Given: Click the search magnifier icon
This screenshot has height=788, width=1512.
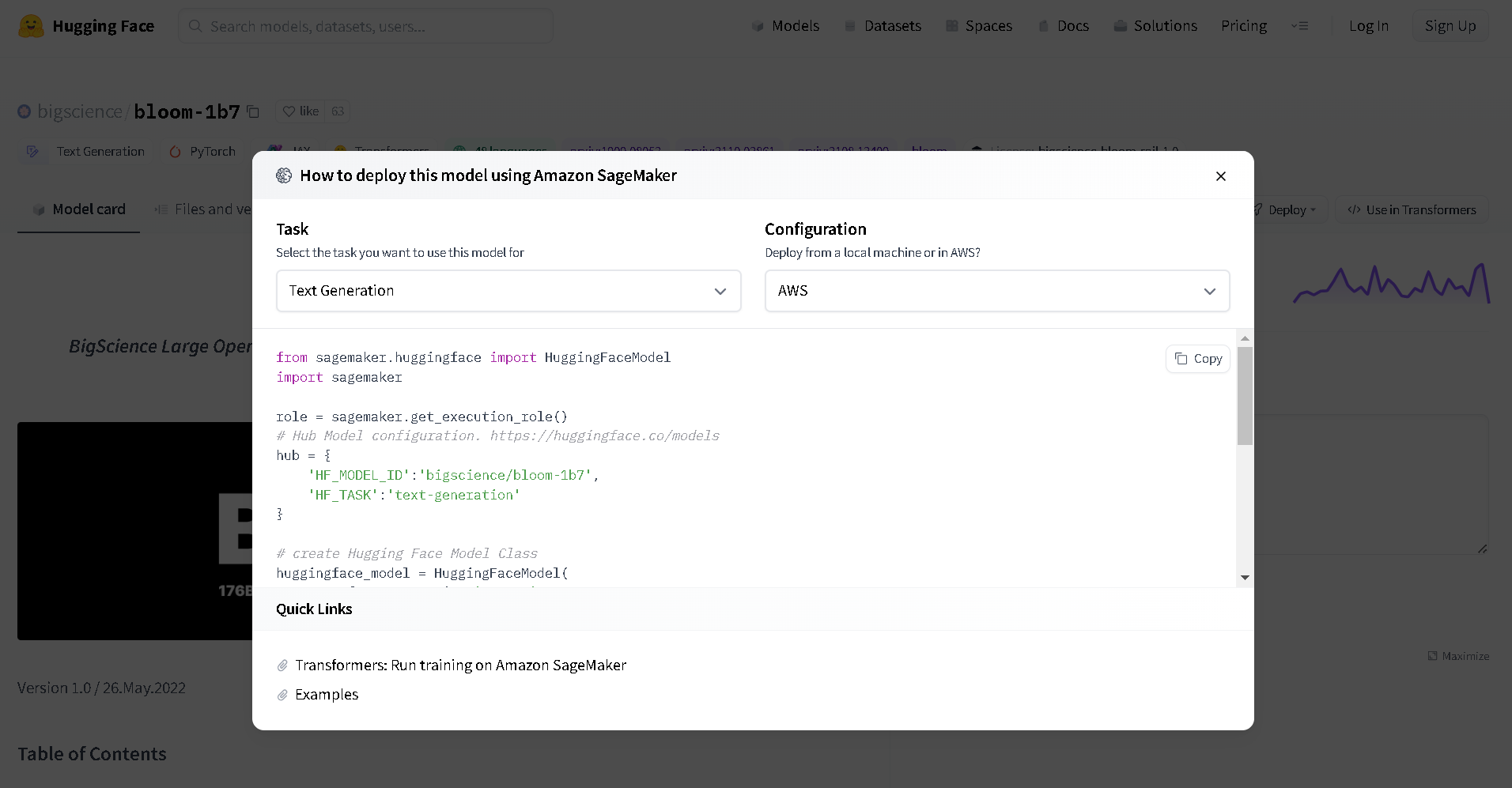Looking at the screenshot, I should [195, 26].
